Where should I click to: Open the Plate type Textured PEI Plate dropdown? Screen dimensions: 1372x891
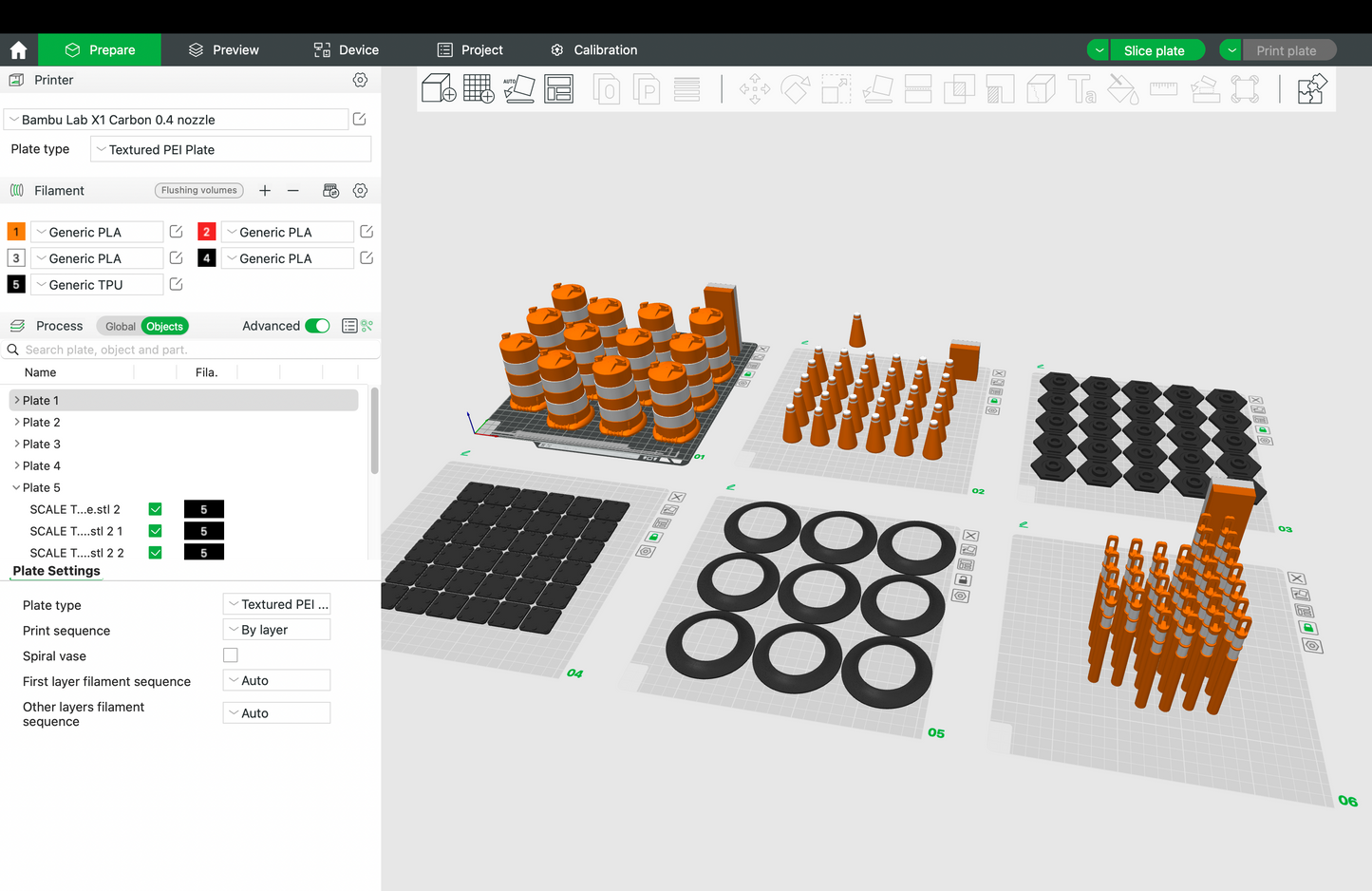pyautogui.click(x=231, y=150)
